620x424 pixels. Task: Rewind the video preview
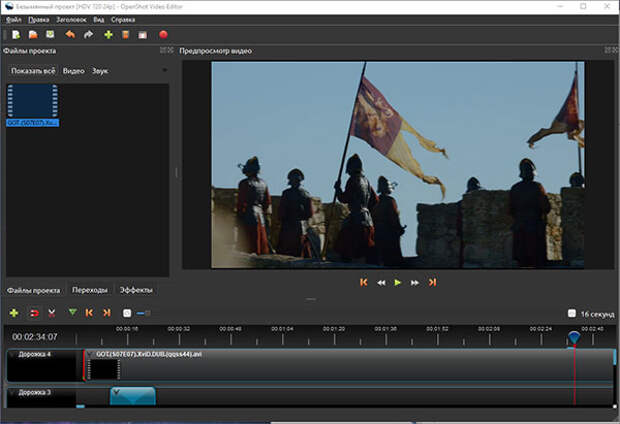pyautogui.click(x=381, y=283)
